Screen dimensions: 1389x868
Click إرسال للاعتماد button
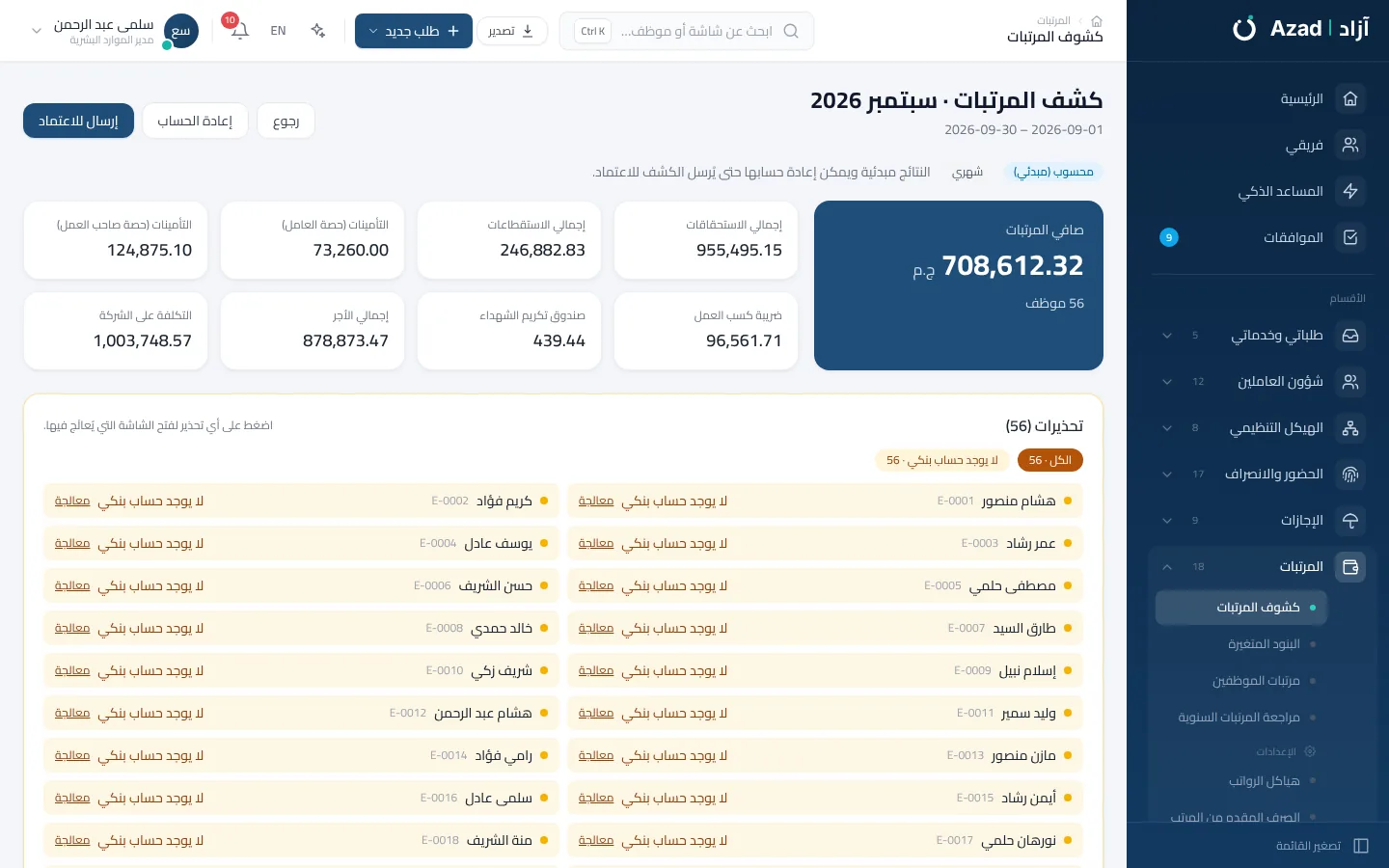point(78,121)
